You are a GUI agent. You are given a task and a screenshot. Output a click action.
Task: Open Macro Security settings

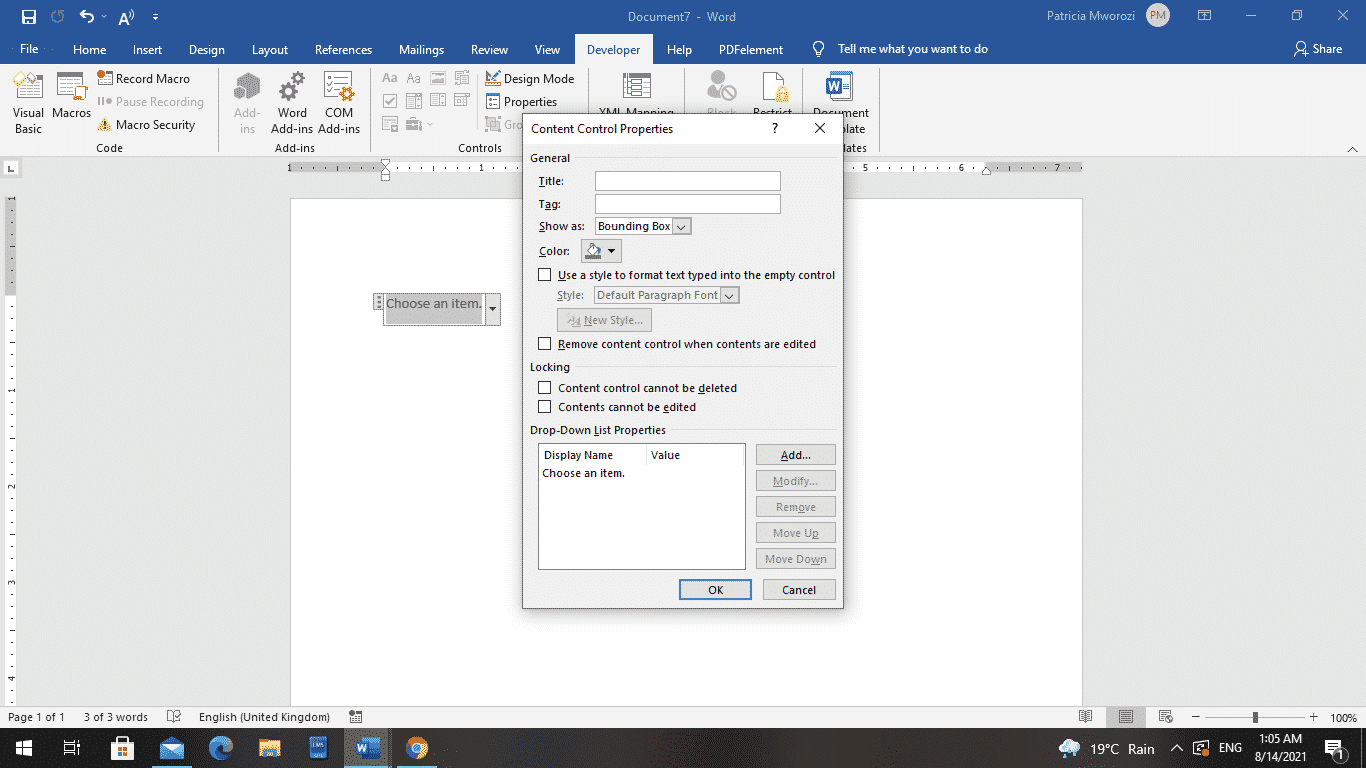tap(150, 124)
